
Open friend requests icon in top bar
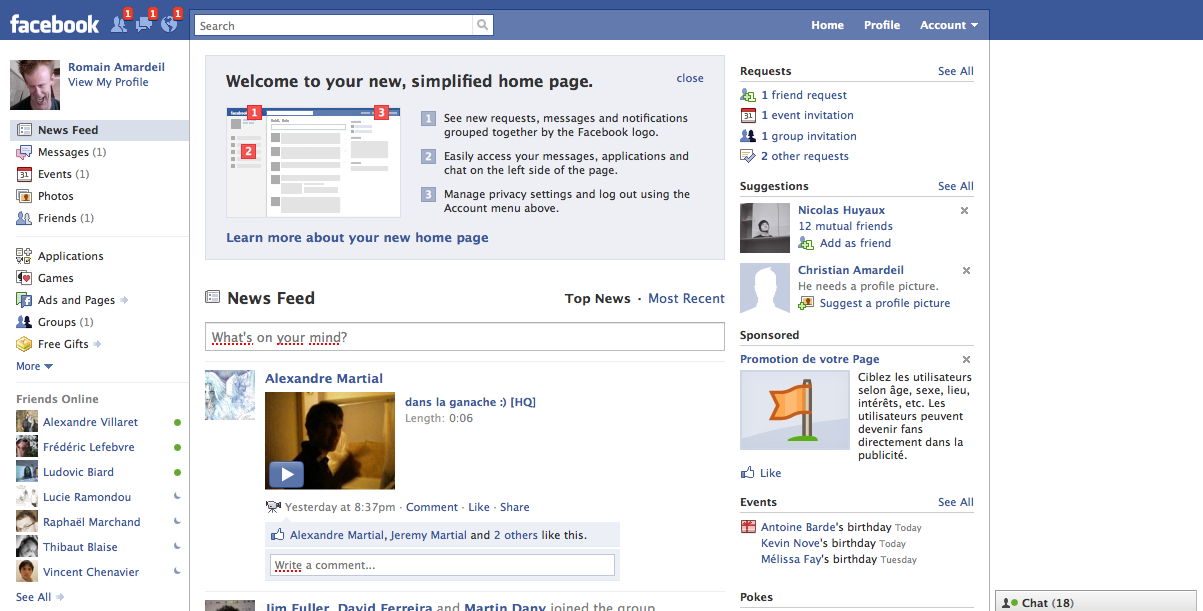point(119,24)
